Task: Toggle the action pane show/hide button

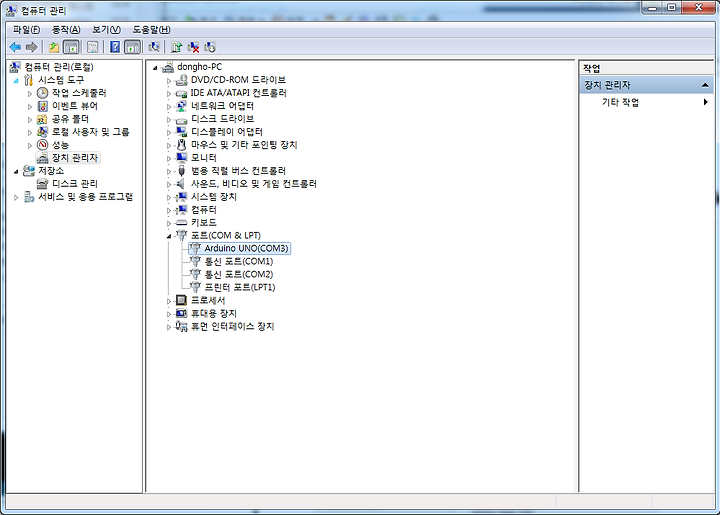Action: point(133,47)
